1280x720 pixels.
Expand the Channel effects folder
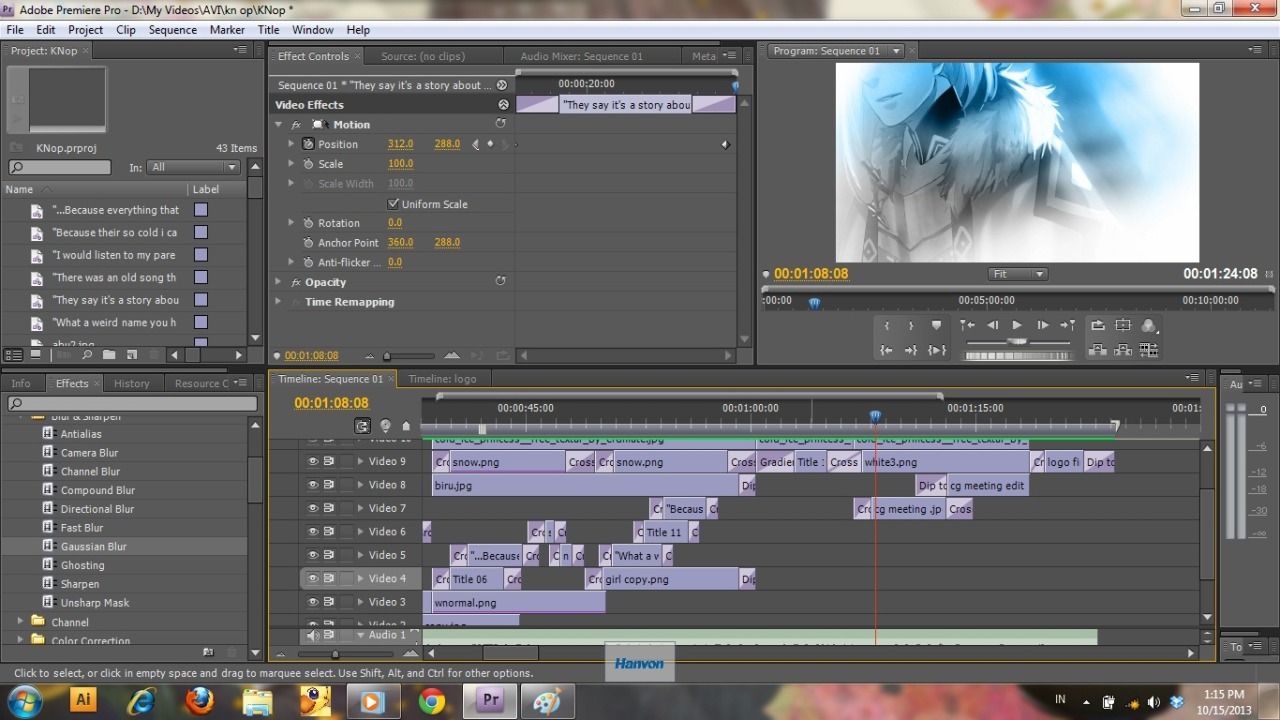click(20, 622)
